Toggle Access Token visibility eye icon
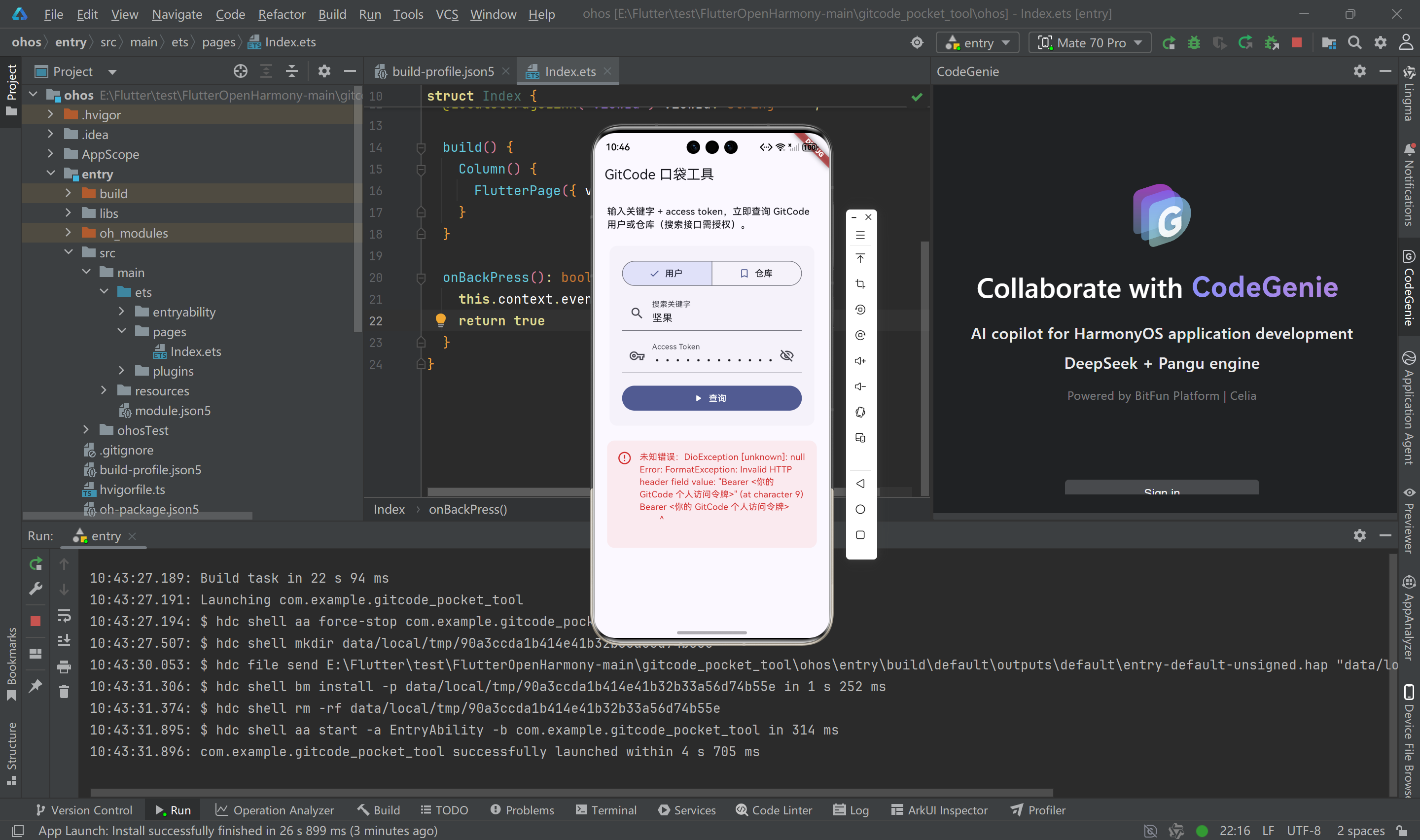This screenshot has height=840, width=1420. [x=787, y=355]
